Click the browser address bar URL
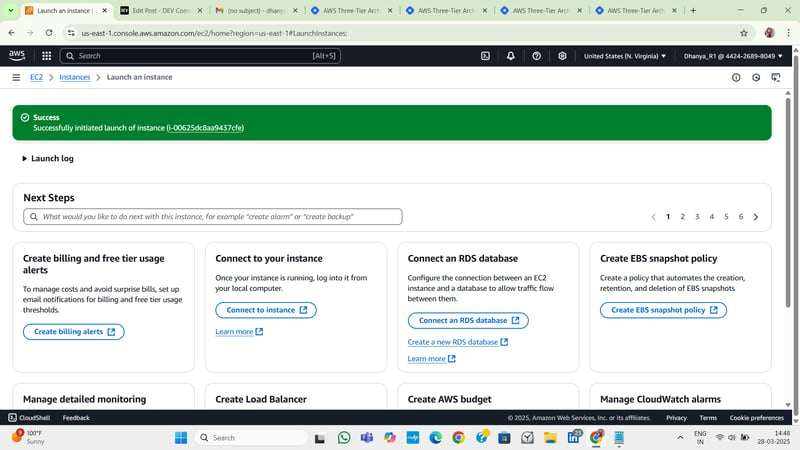Image resolution: width=800 pixels, height=450 pixels. (214, 33)
